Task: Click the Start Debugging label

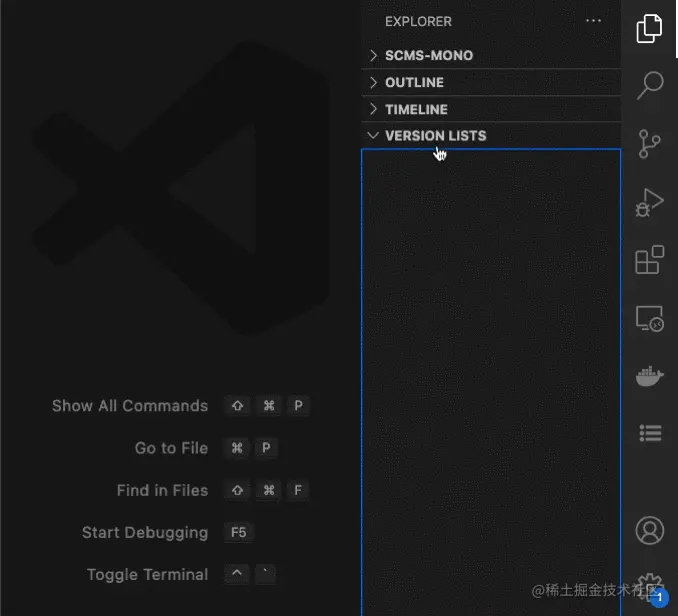Action: pos(145,533)
